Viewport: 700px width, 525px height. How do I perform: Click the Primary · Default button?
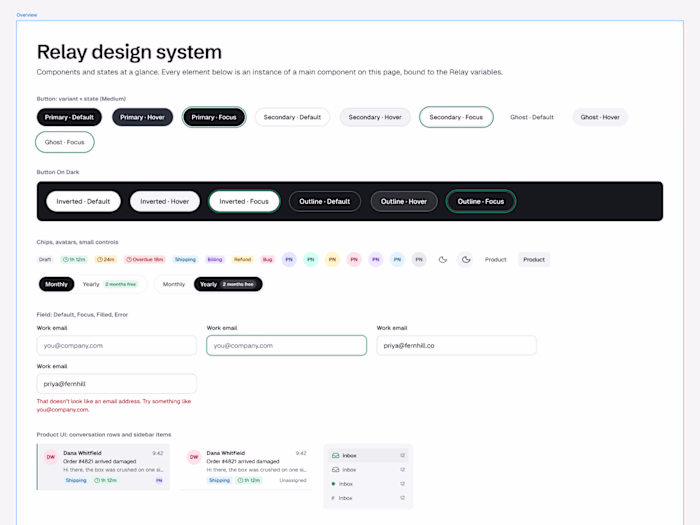click(x=69, y=117)
